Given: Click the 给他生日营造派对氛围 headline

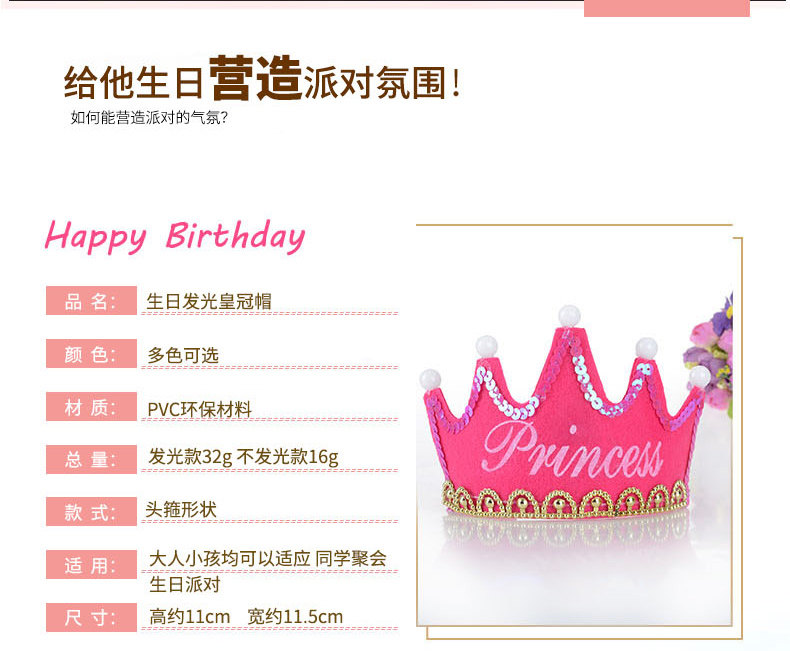Looking at the screenshot, I should coord(262,78).
